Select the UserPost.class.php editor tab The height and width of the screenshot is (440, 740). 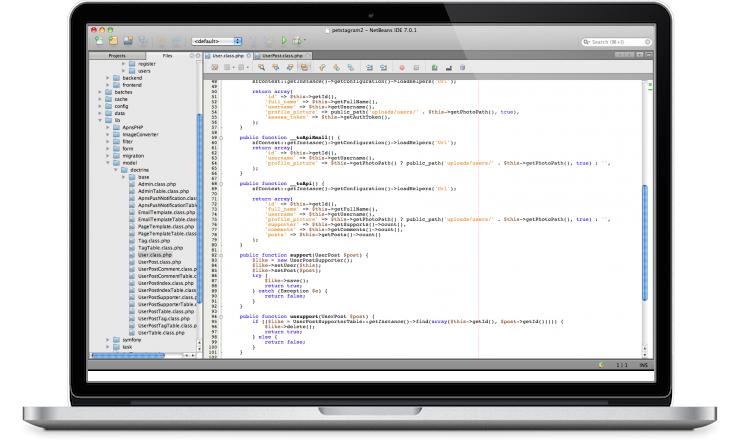point(282,56)
